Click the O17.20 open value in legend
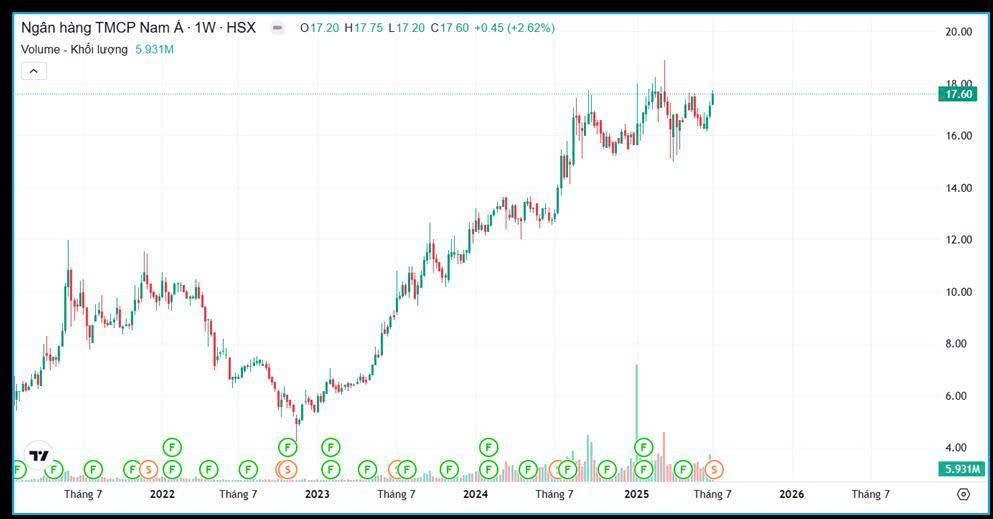The image size is (993, 519). (x=319, y=28)
